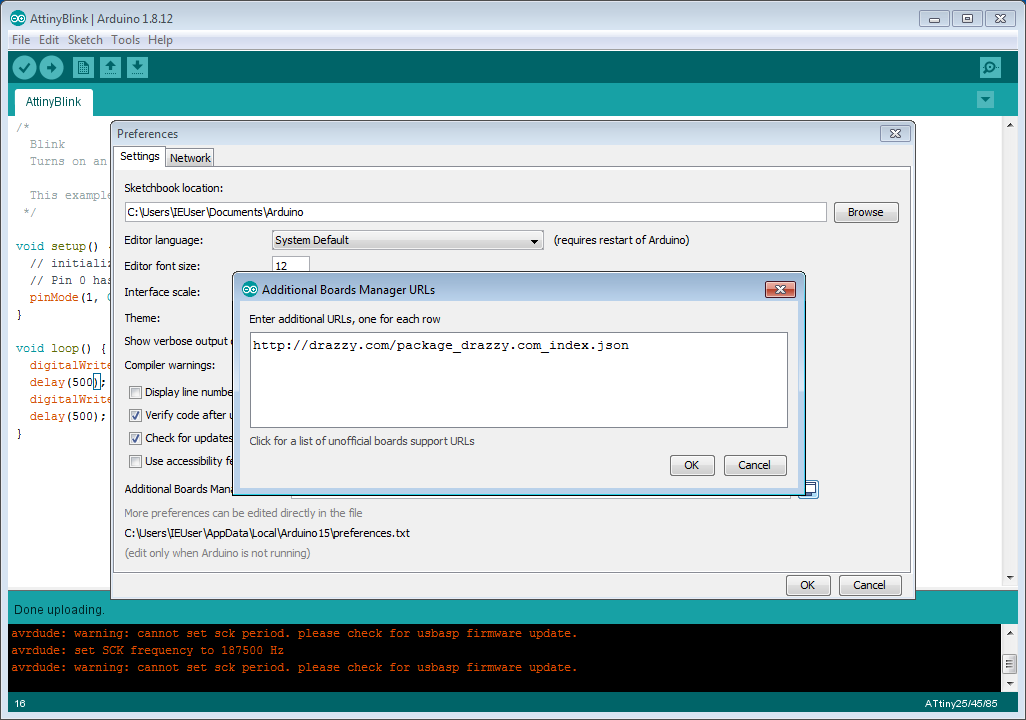This screenshot has width=1026, height=720.
Task: Open the File menu
Action: 21,40
